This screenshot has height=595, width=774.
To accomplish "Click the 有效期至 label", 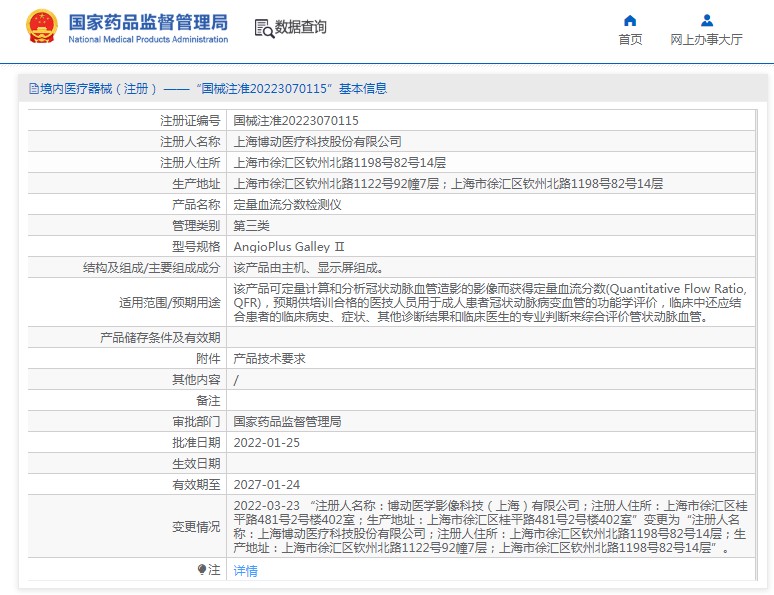I will (196, 484).
